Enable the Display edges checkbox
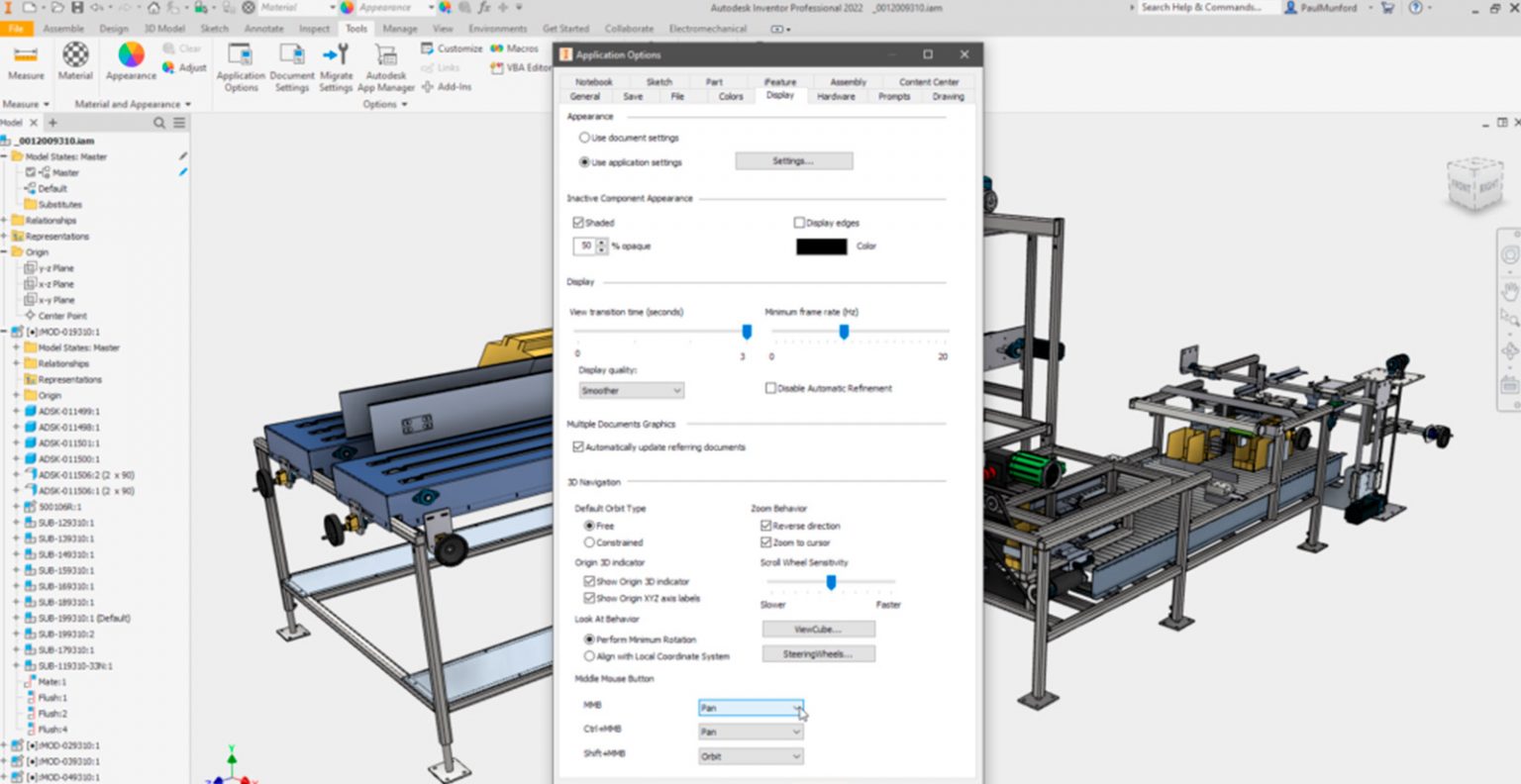 click(798, 223)
